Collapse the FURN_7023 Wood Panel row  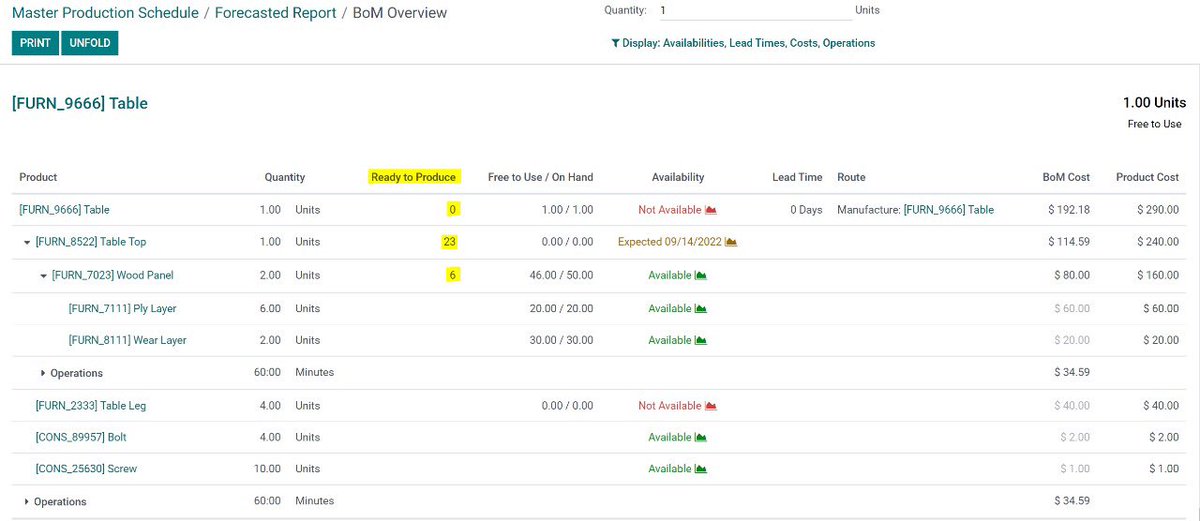click(x=44, y=275)
